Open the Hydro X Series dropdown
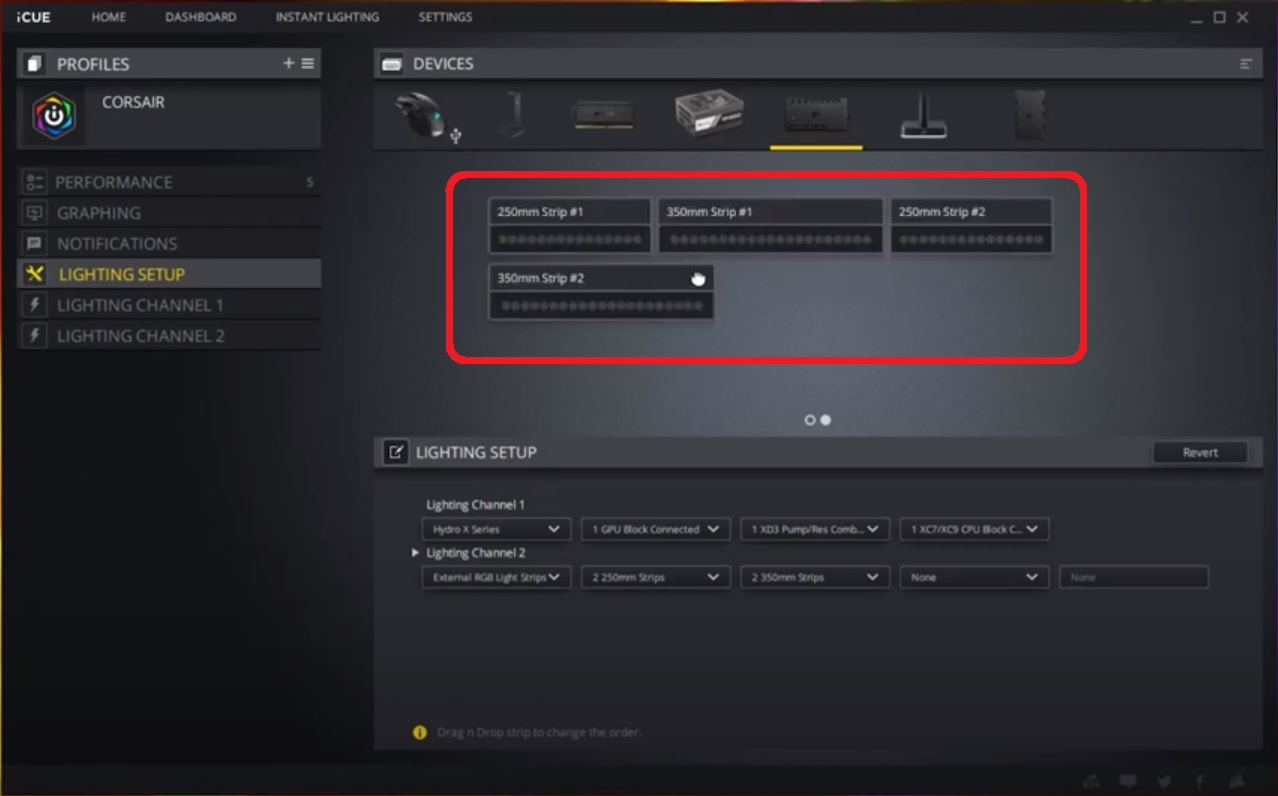 click(496, 529)
